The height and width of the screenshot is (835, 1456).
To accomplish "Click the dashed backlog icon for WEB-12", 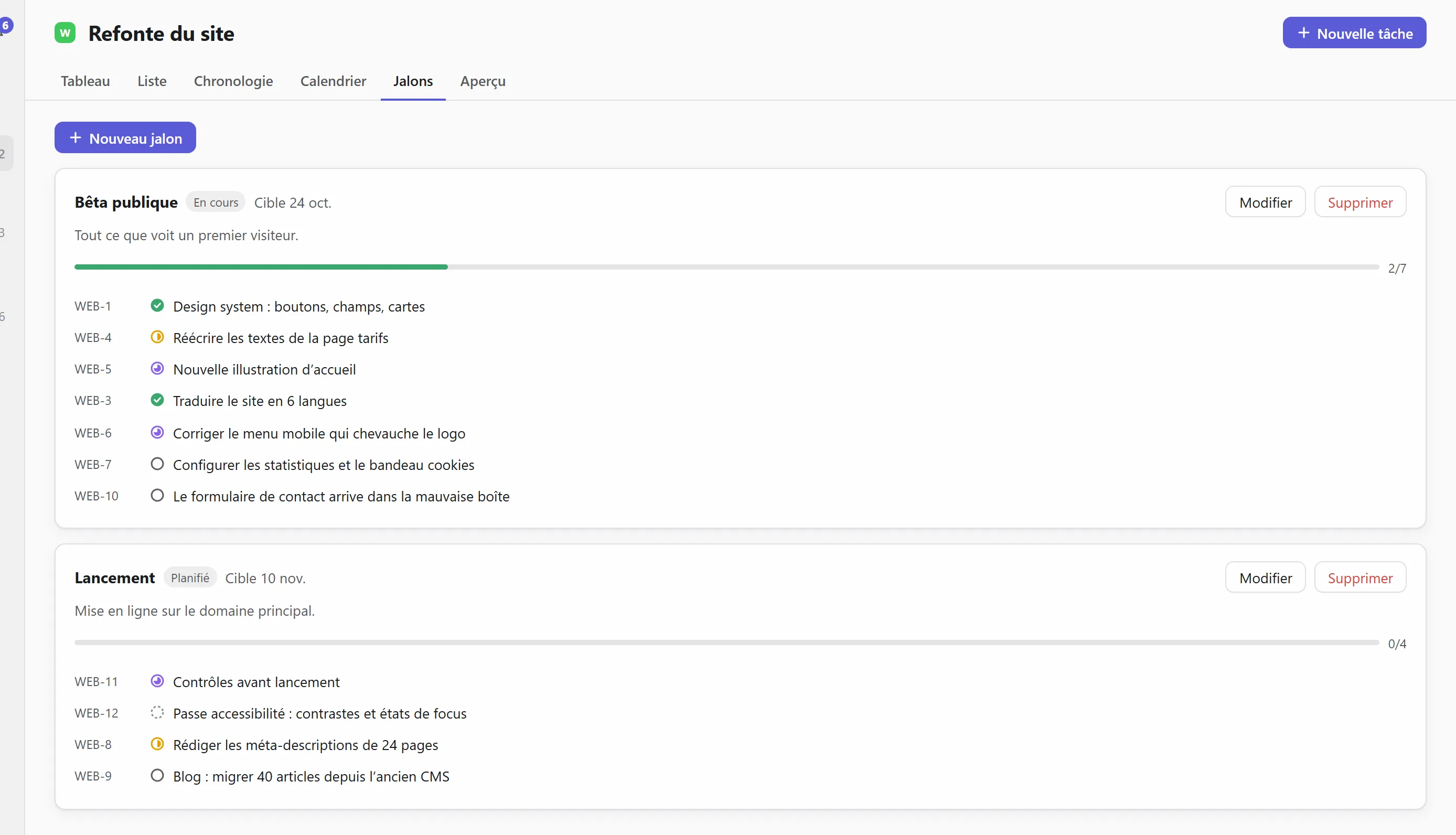I will 157,713.
